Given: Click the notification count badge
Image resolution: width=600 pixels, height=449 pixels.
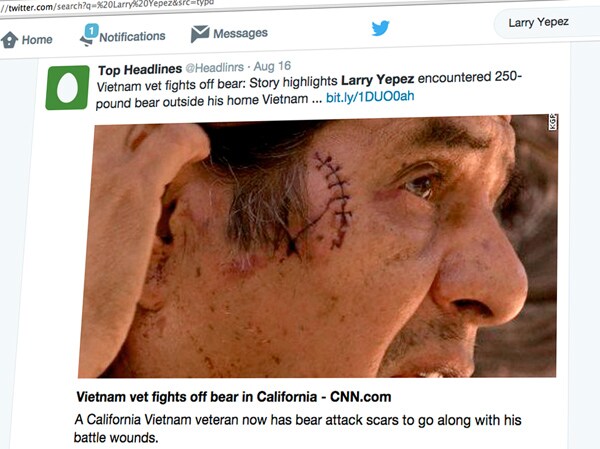Looking at the screenshot, I should click(x=92, y=29).
